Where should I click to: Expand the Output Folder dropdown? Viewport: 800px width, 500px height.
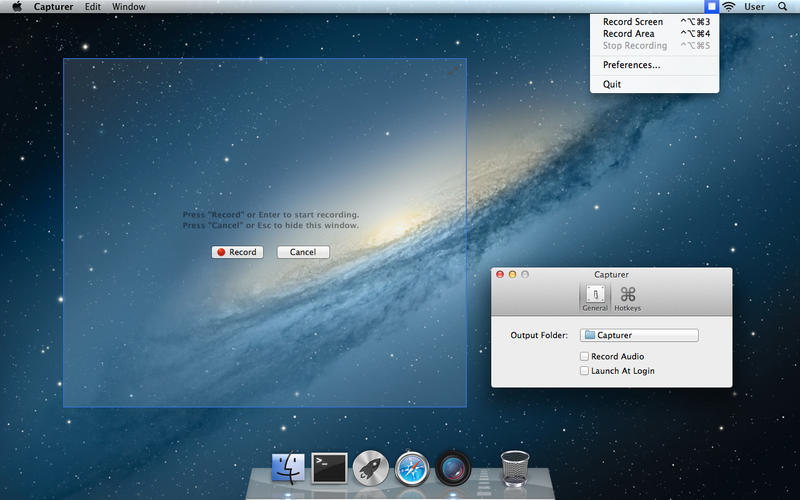point(639,336)
